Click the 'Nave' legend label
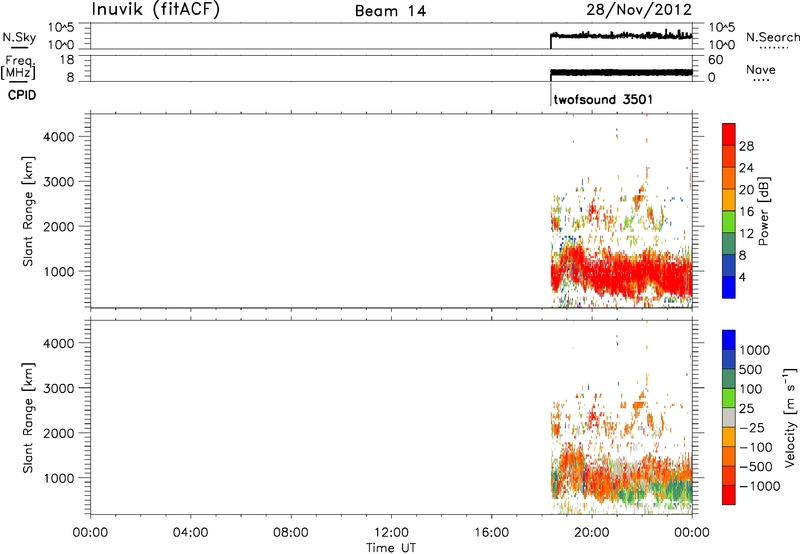800x554 pixels. [x=761, y=69]
